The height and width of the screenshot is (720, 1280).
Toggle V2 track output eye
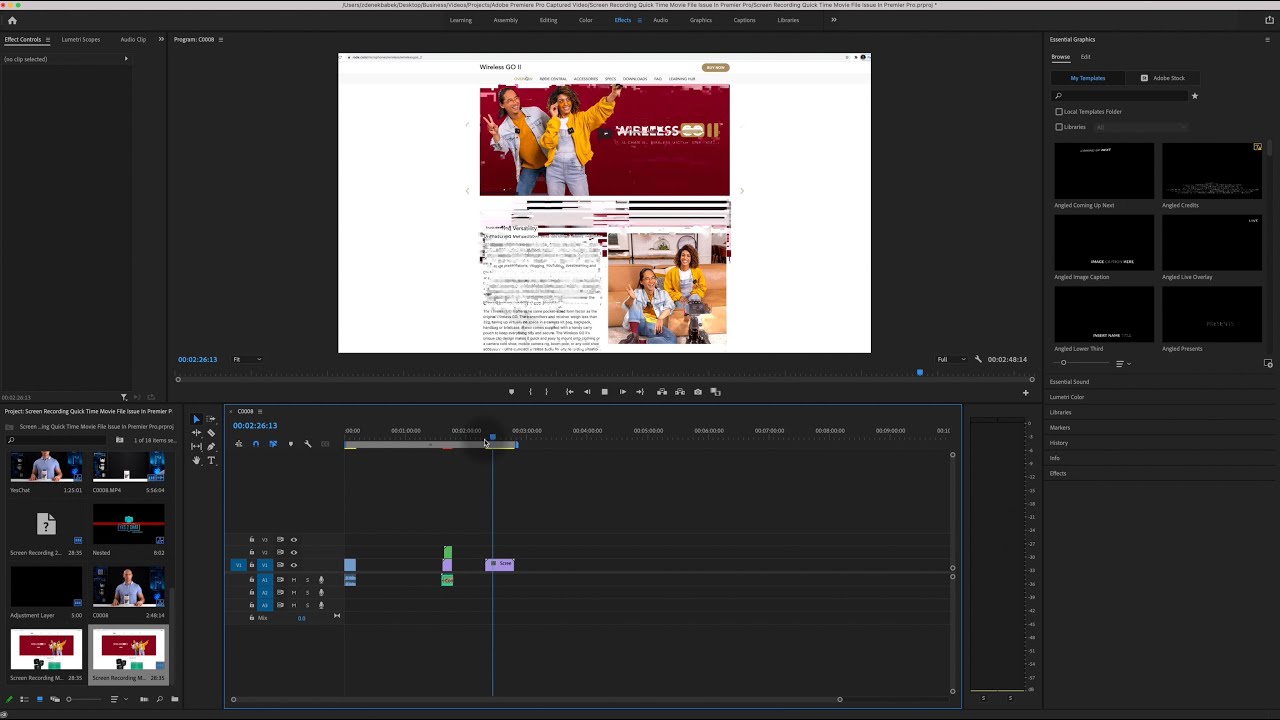tap(293, 552)
